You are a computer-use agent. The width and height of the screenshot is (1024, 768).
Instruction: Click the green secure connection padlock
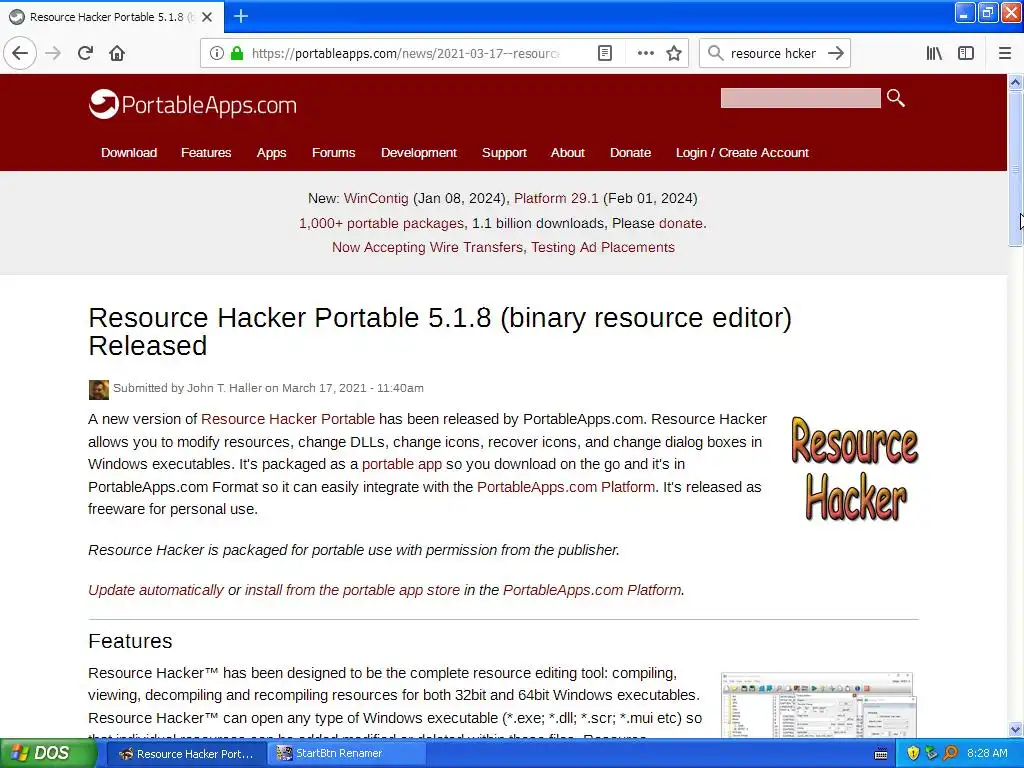(237, 53)
